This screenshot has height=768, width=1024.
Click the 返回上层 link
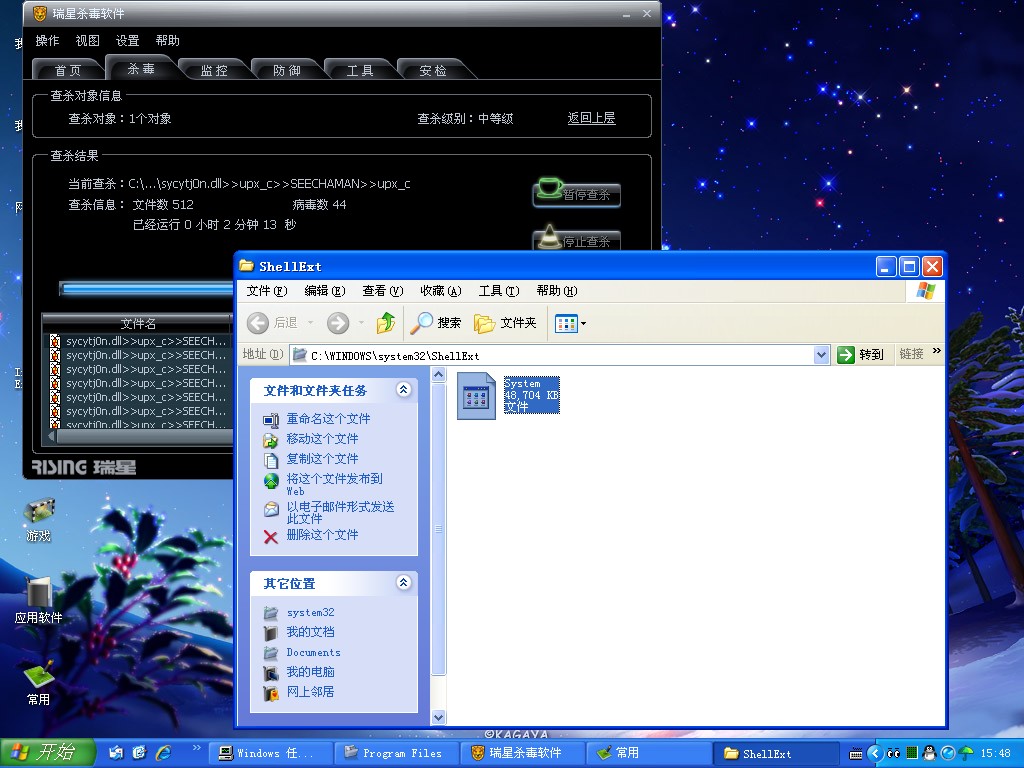coord(591,118)
